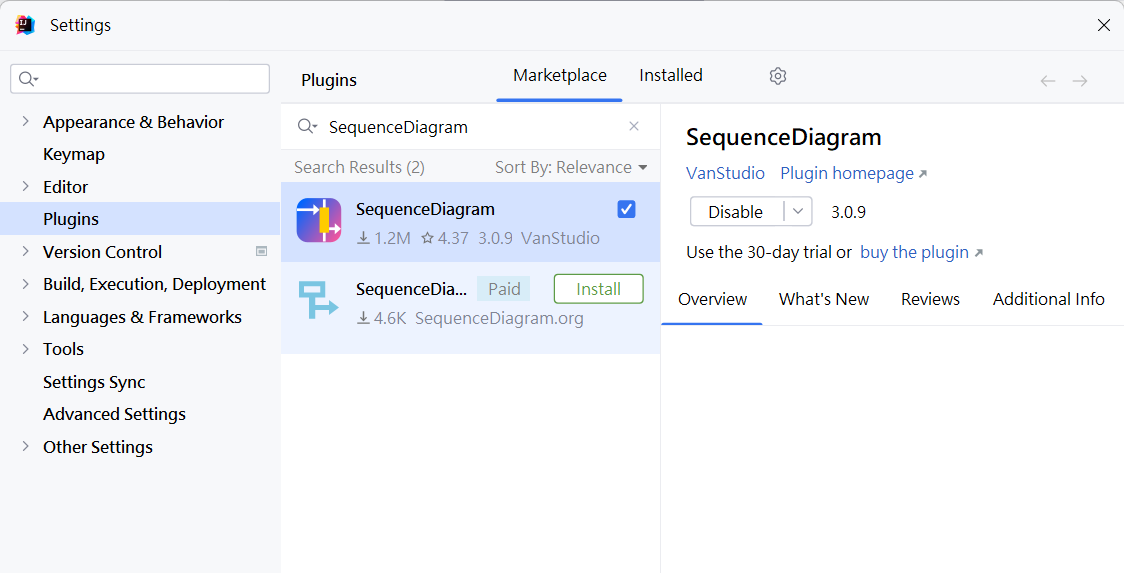Expand the Editor settings node

[x=26, y=186]
